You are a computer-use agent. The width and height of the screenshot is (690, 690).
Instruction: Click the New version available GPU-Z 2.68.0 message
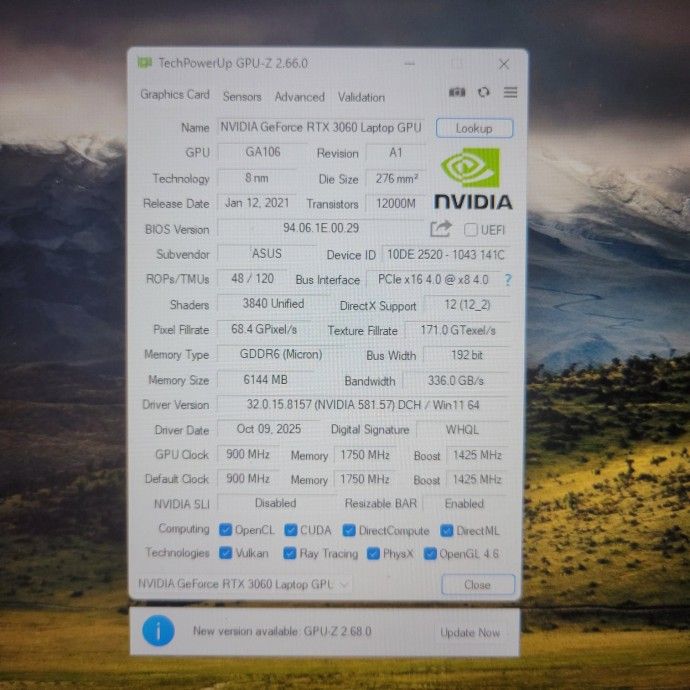[x=282, y=631]
